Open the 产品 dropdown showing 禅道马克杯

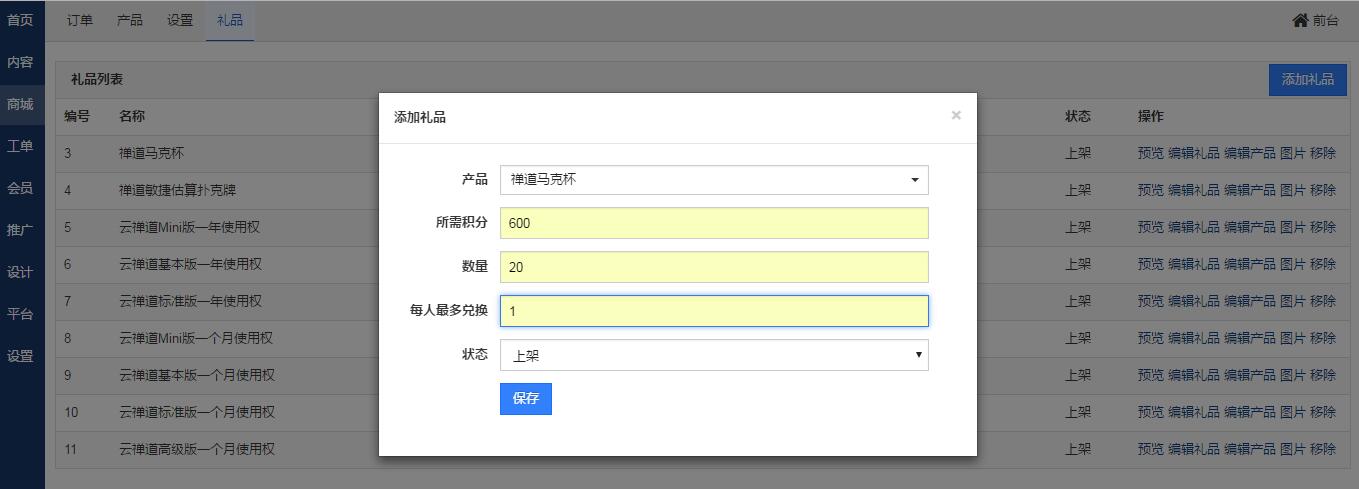pyautogui.click(x=714, y=180)
